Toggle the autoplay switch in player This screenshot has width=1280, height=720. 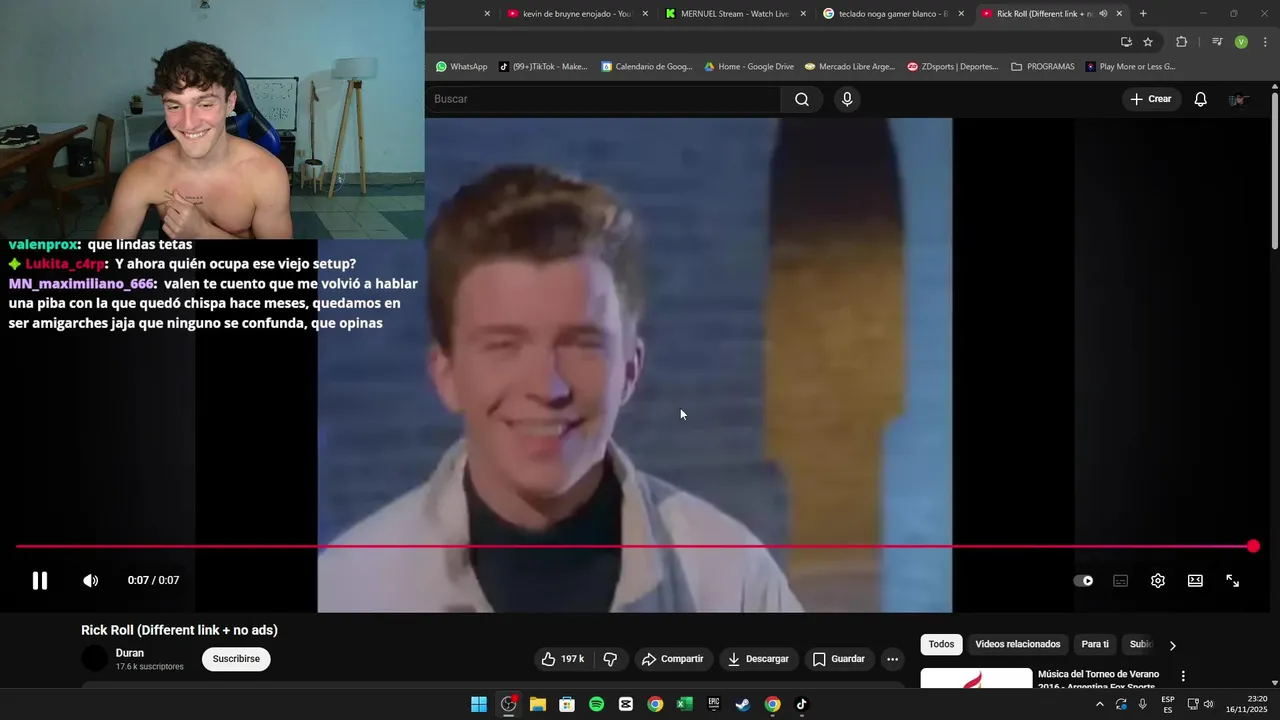click(x=1083, y=580)
